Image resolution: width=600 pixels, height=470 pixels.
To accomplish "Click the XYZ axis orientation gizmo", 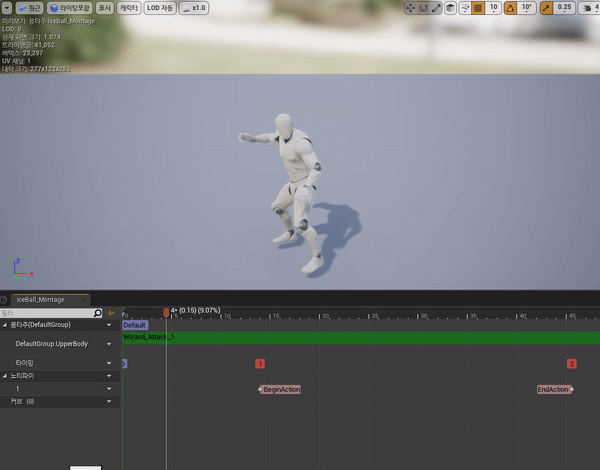I will (21, 270).
